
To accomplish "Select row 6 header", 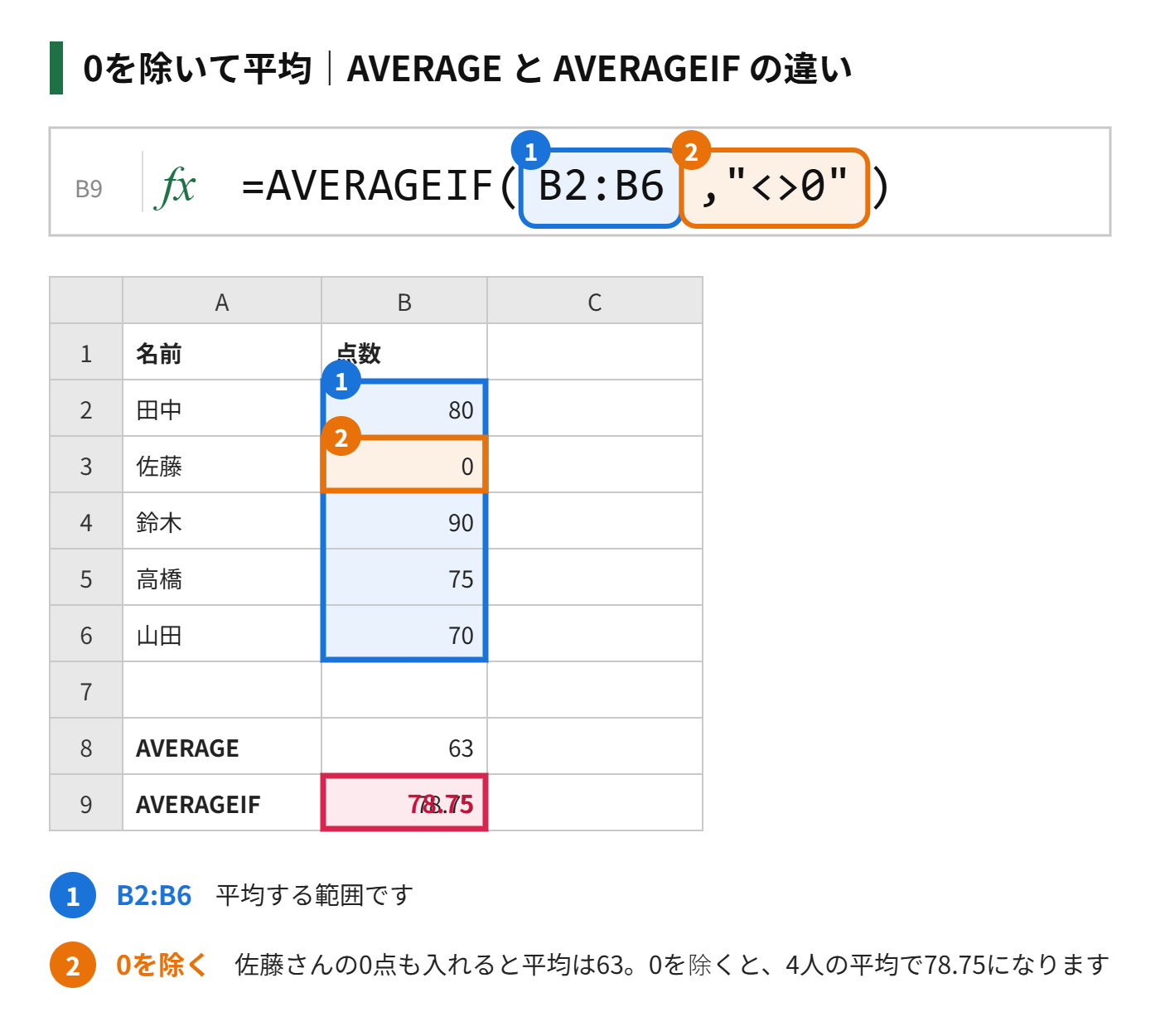I will pyautogui.click(x=86, y=634).
